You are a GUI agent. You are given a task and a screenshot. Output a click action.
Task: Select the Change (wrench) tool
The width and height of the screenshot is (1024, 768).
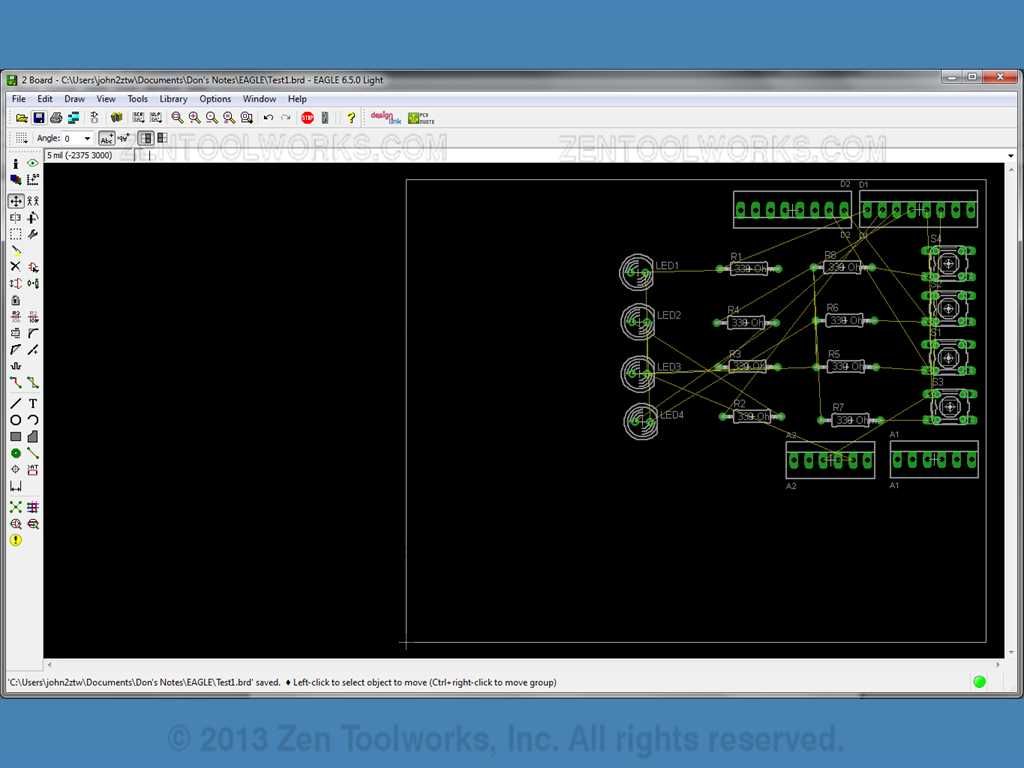pyautogui.click(x=33, y=234)
